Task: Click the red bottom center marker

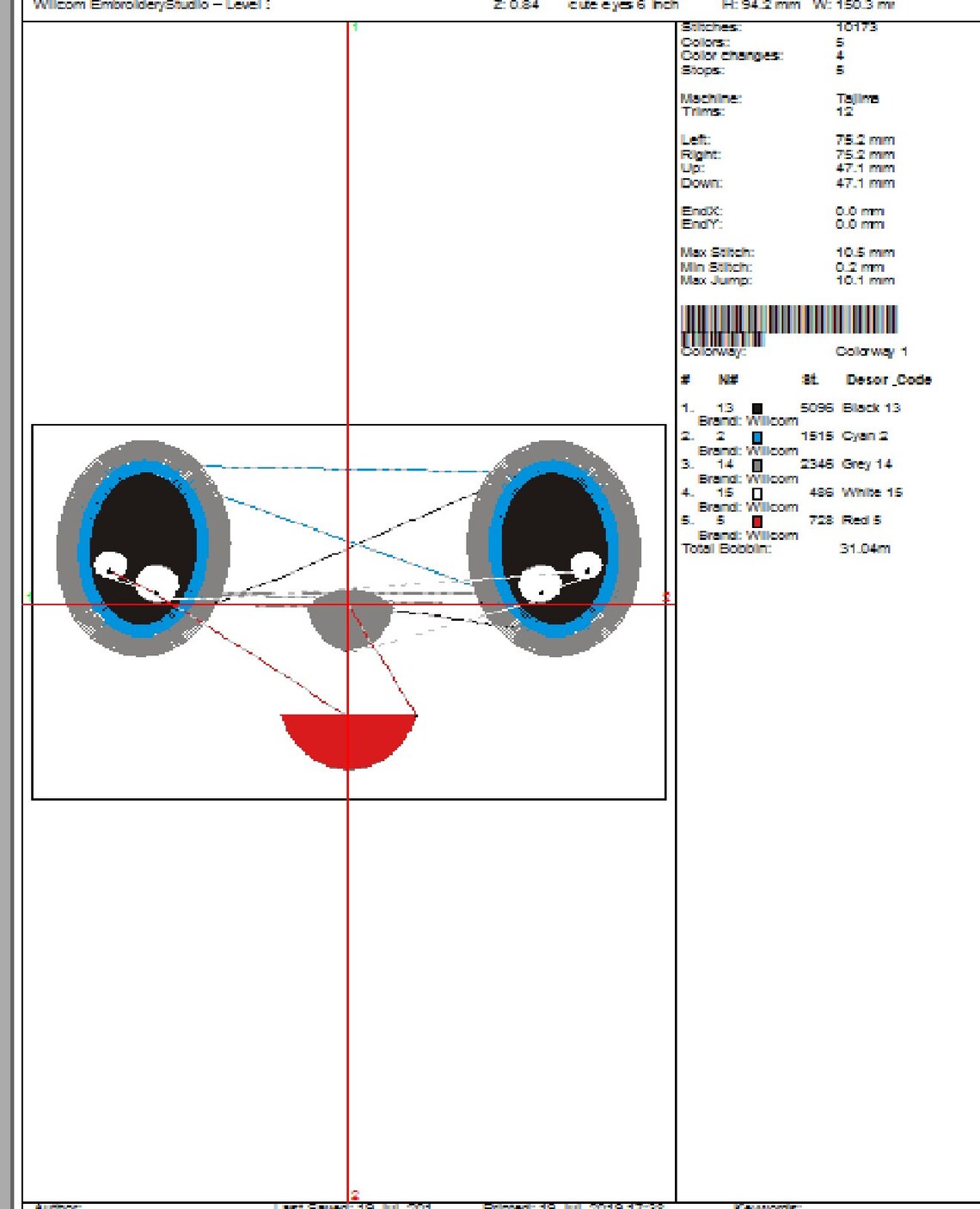Action: pyautogui.click(x=355, y=1195)
